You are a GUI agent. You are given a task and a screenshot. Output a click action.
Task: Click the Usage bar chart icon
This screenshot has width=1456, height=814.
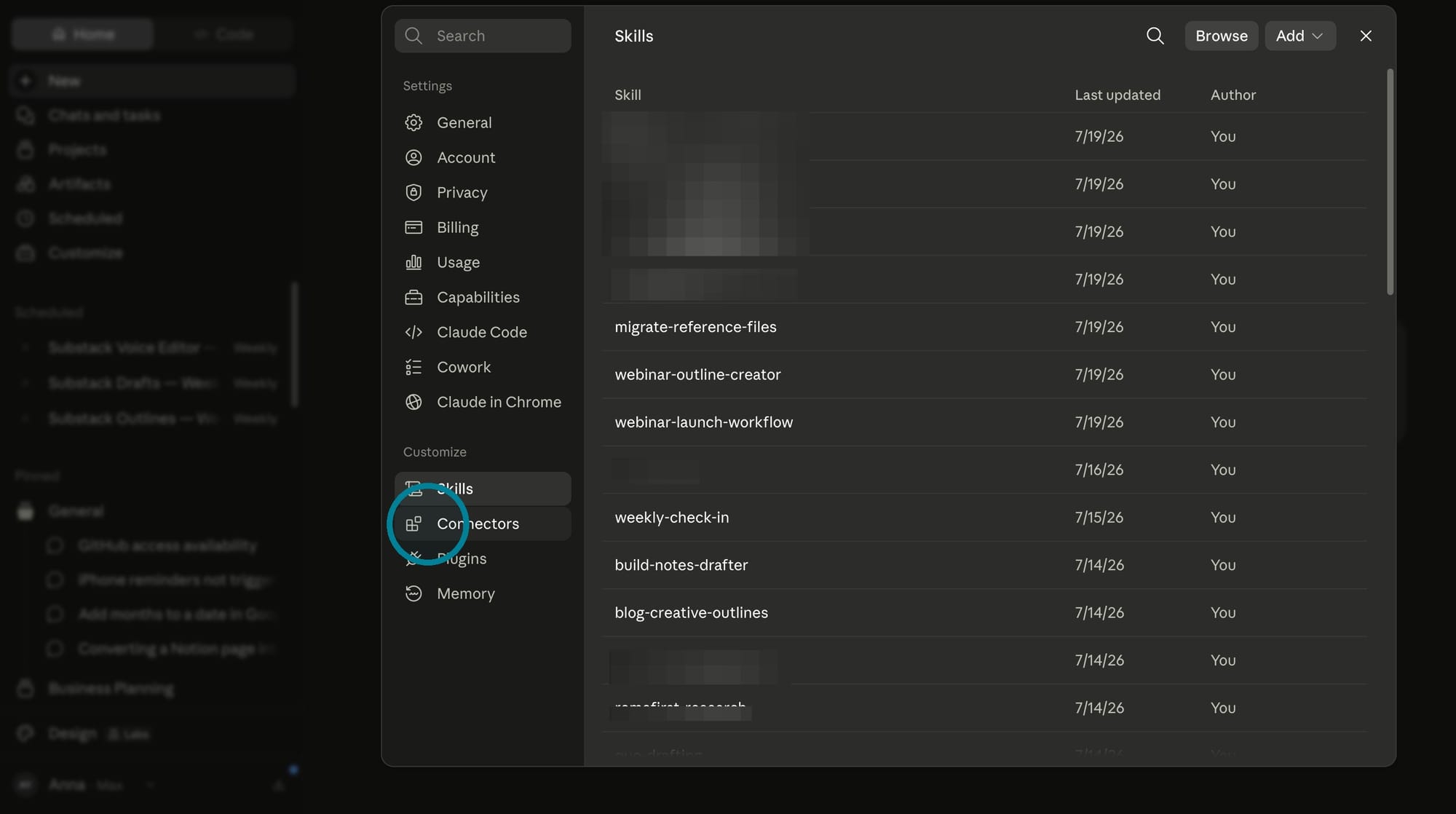pyautogui.click(x=414, y=262)
